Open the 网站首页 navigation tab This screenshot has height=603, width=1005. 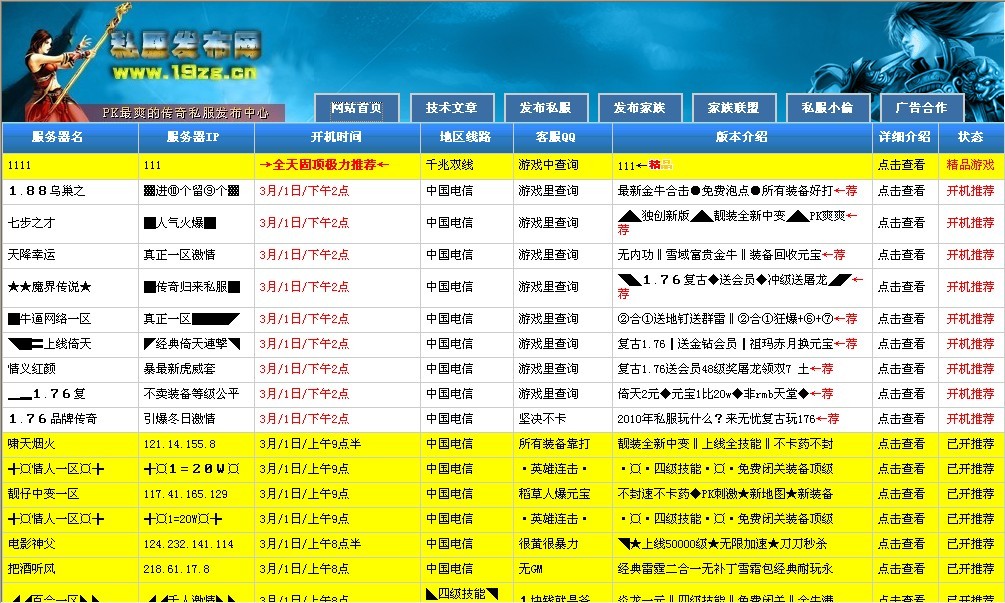point(355,107)
